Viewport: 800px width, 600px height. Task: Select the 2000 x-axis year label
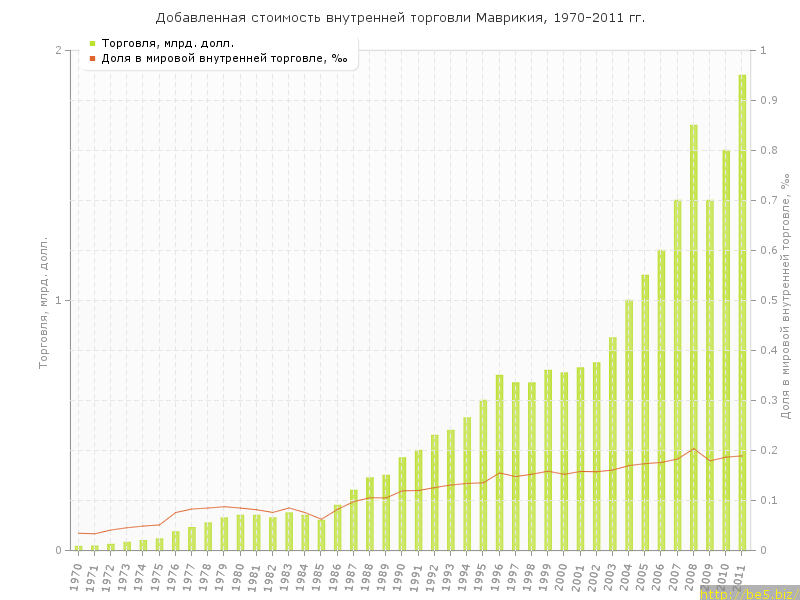[563, 573]
